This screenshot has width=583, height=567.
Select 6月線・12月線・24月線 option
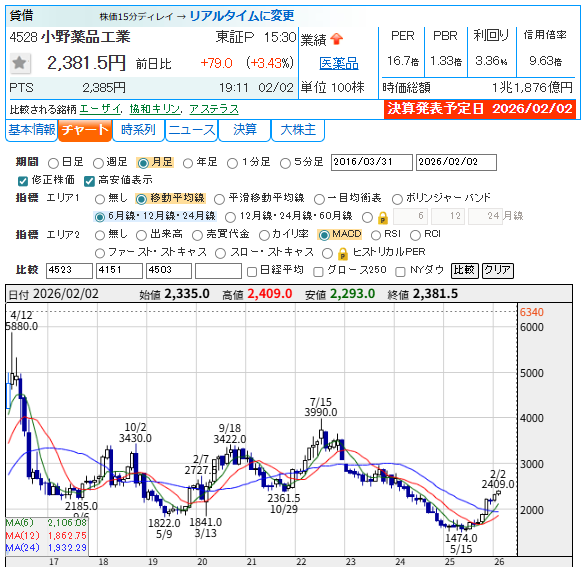click(100, 217)
